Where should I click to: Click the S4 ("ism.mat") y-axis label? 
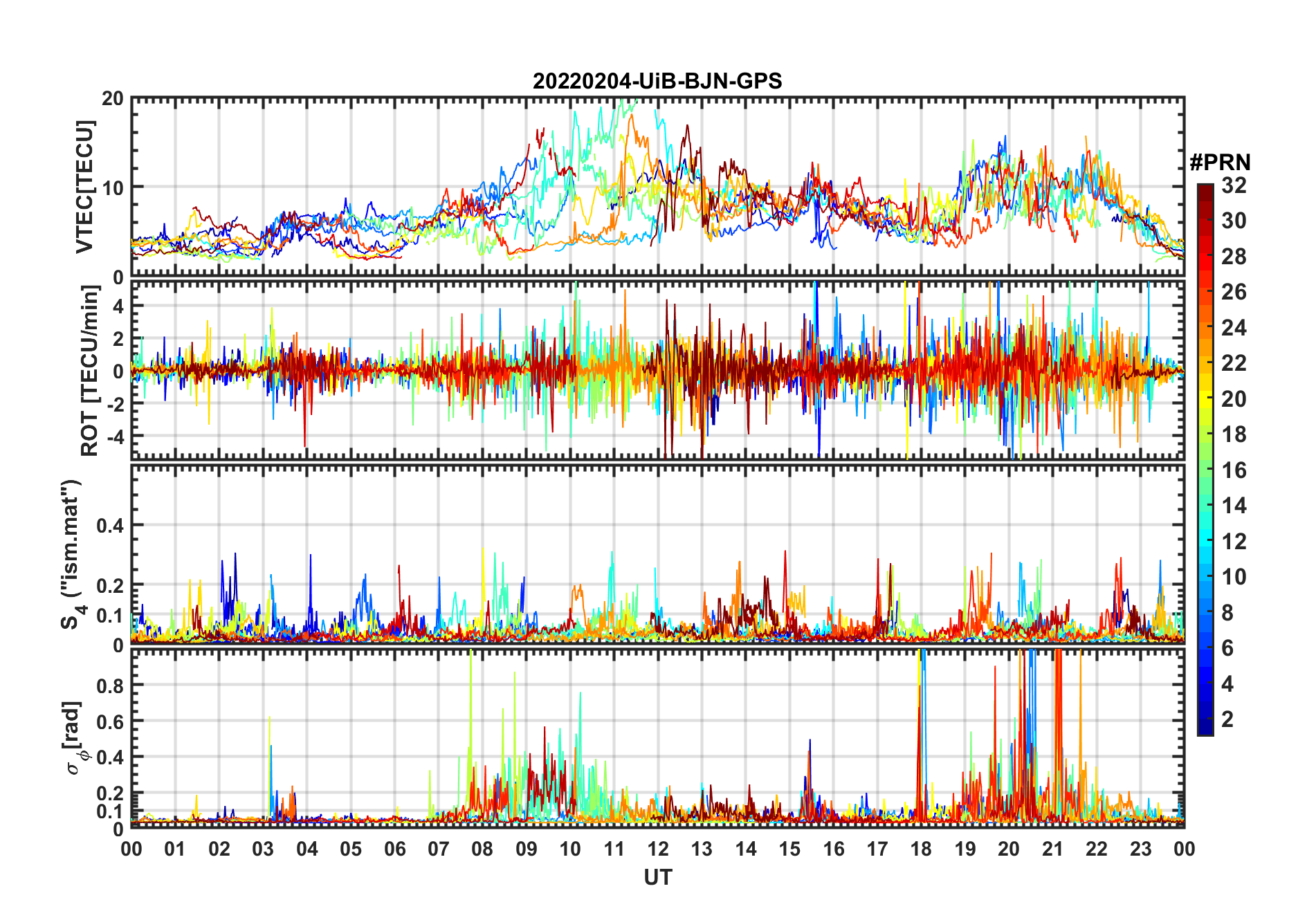pyautogui.click(x=72, y=554)
